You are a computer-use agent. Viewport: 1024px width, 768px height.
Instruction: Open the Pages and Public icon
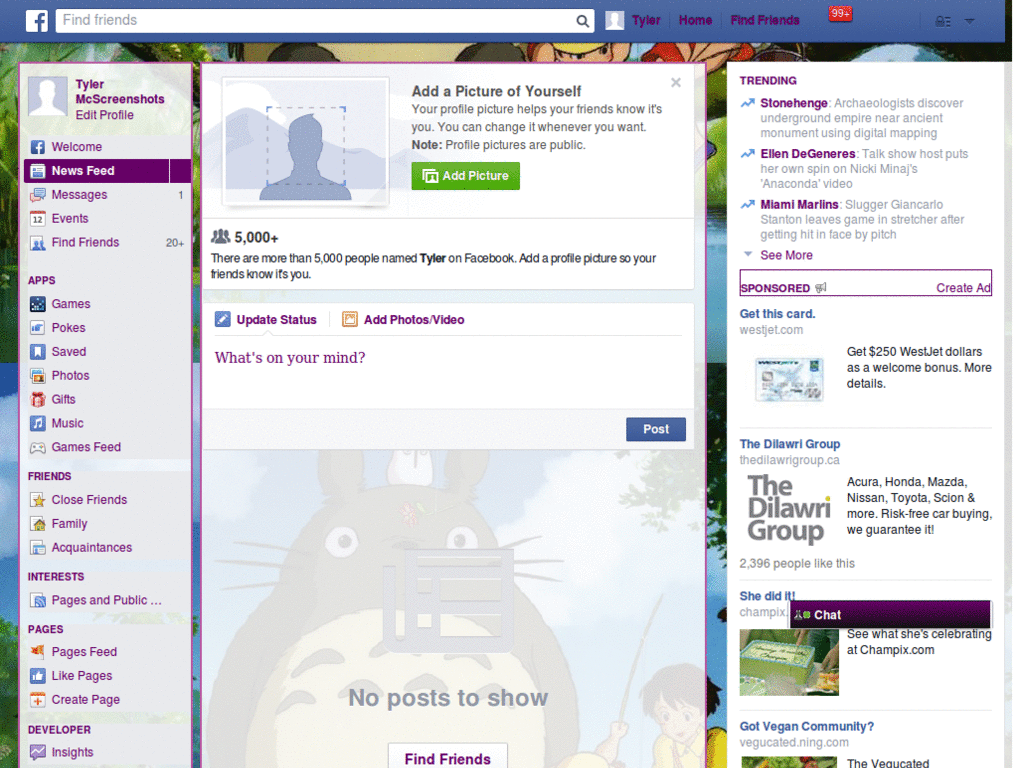point(38,600)
